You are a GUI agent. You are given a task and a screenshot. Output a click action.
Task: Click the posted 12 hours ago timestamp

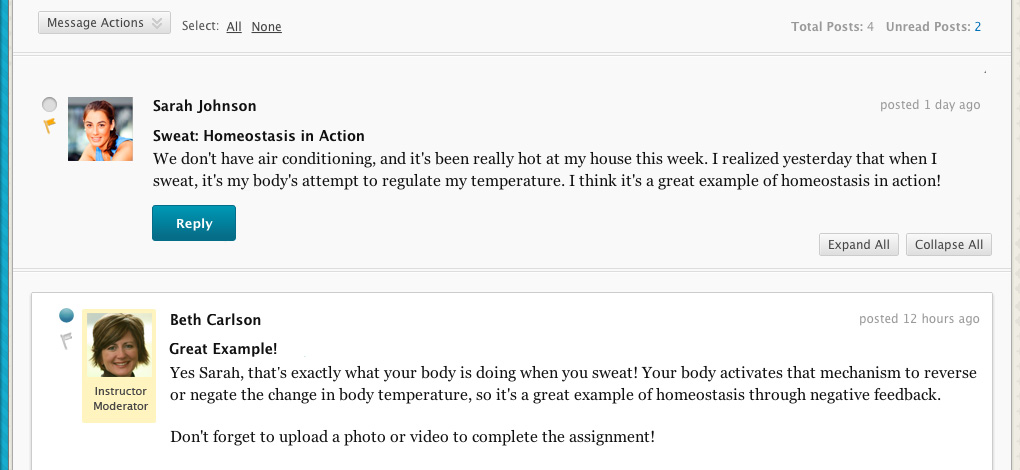919,319
